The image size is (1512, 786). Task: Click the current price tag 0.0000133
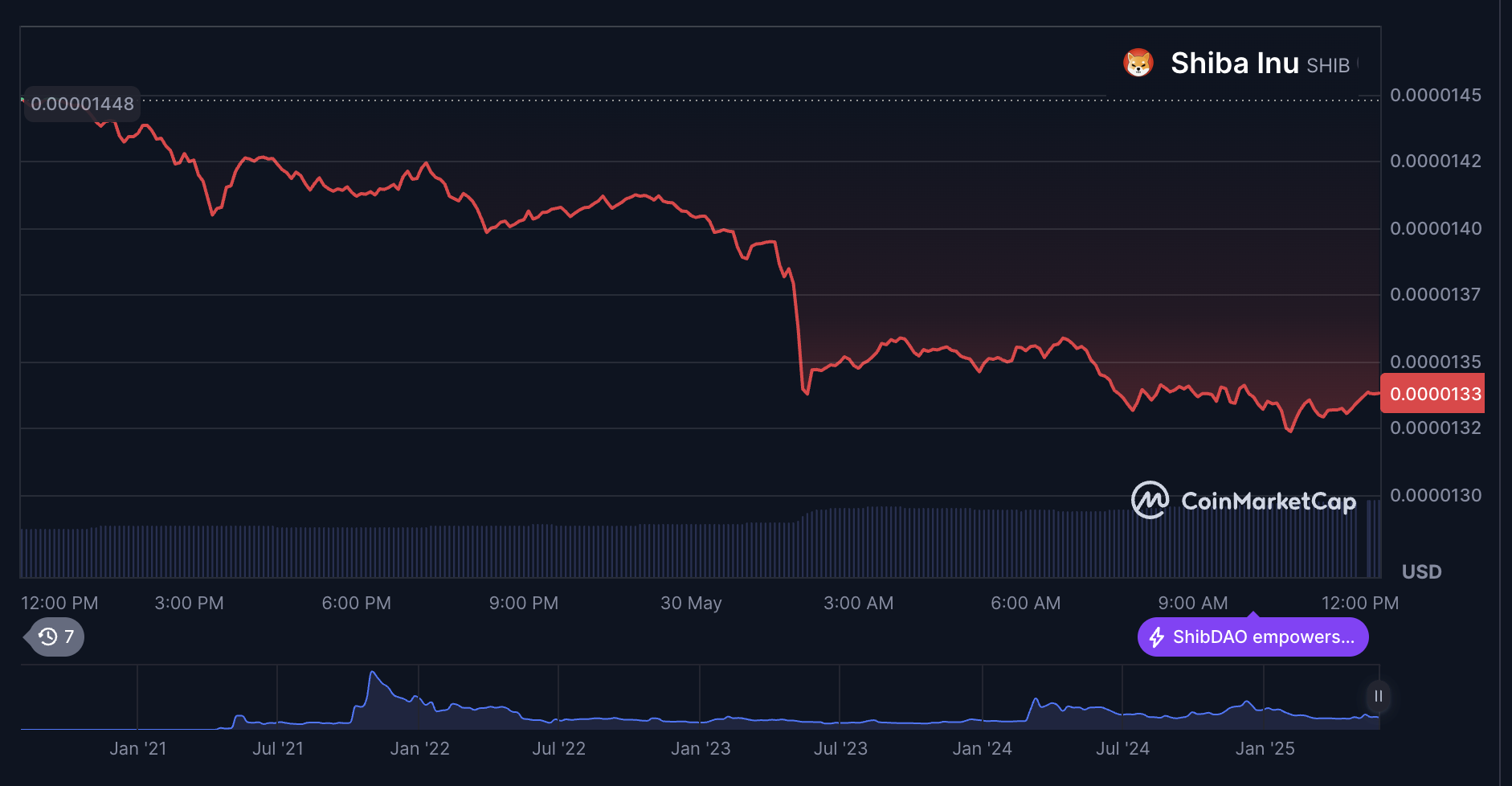pyautogui.click(x=1433, y=394)
